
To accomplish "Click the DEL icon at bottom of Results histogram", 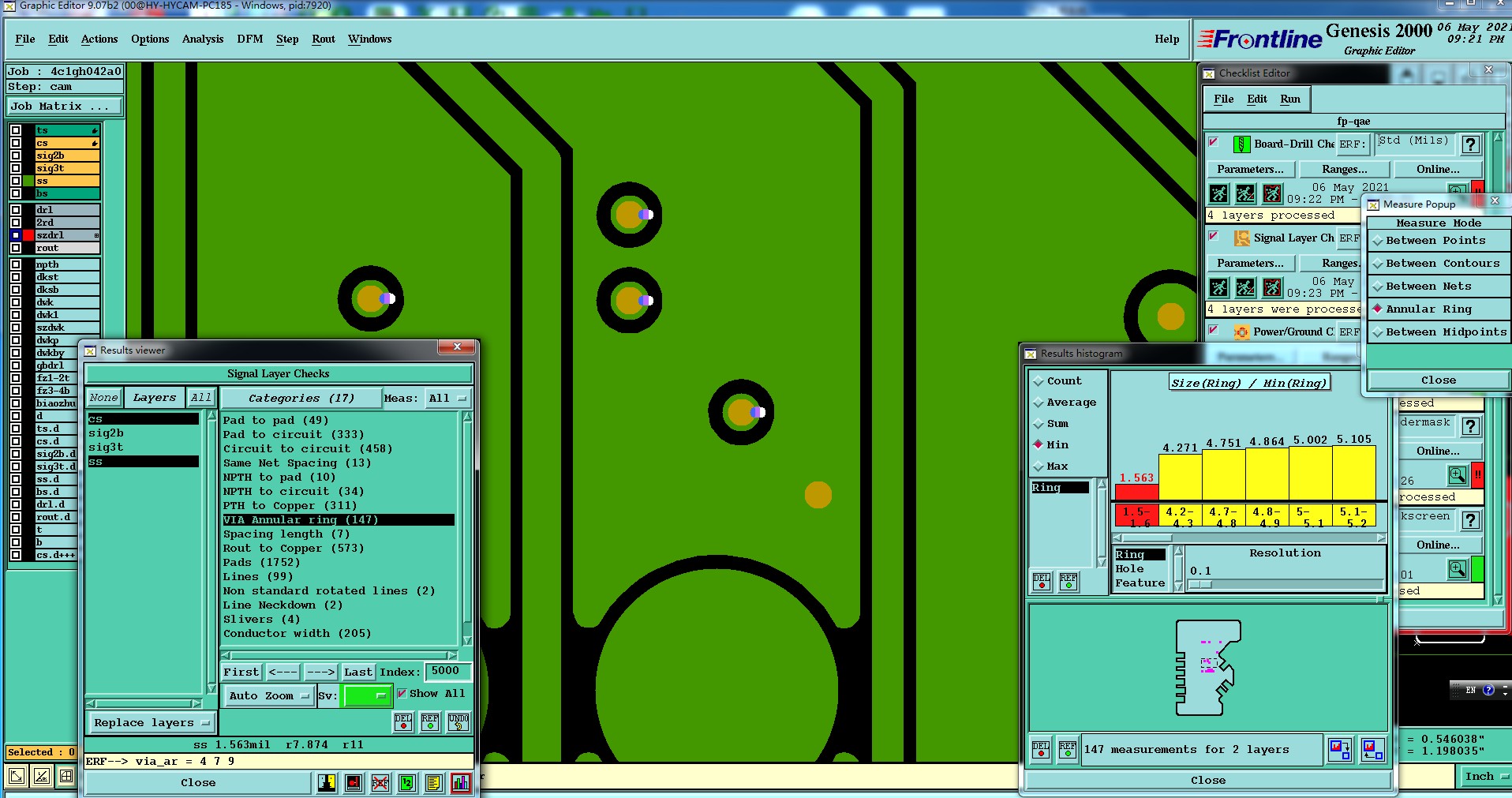I will click(1041, 749).
